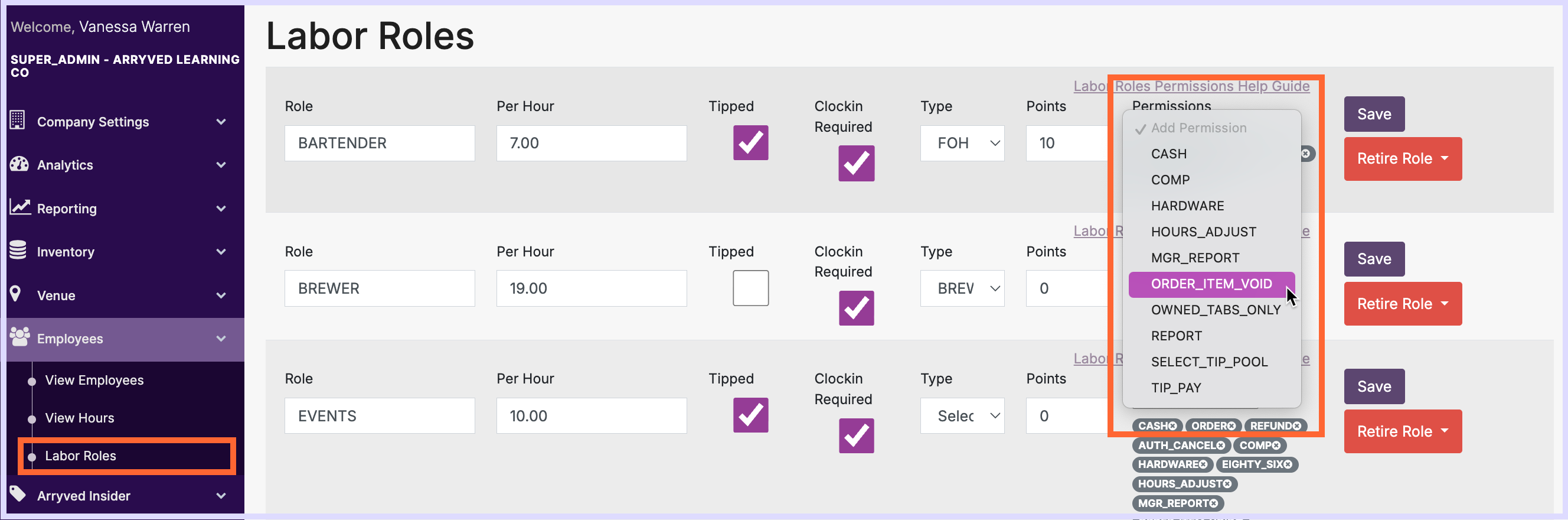Screen dimensions: 1568x520
Task: Click the Employees group icon
Action: (x=19, y=337)
